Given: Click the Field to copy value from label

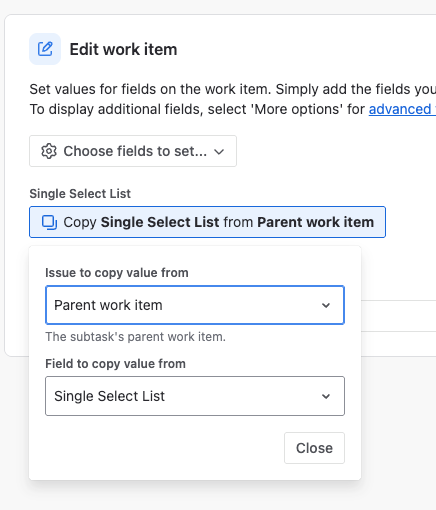Looking at the screenshot, I should pyautogui.click(x=115, y=364).
